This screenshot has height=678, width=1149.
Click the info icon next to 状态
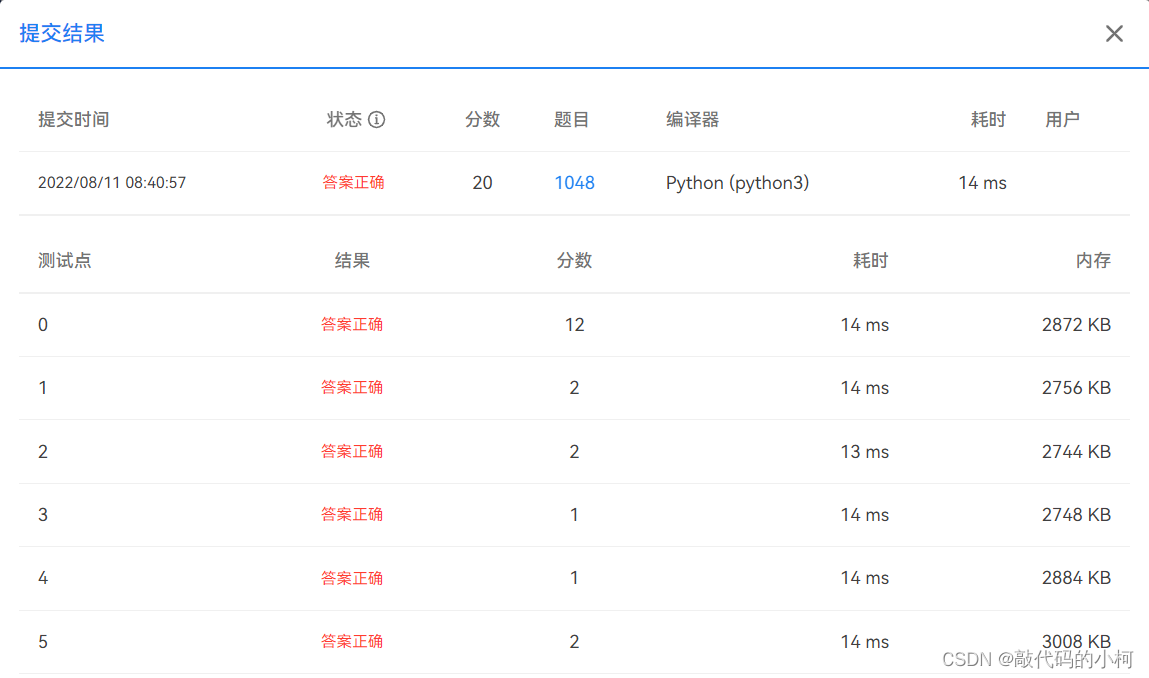[376, 119]
